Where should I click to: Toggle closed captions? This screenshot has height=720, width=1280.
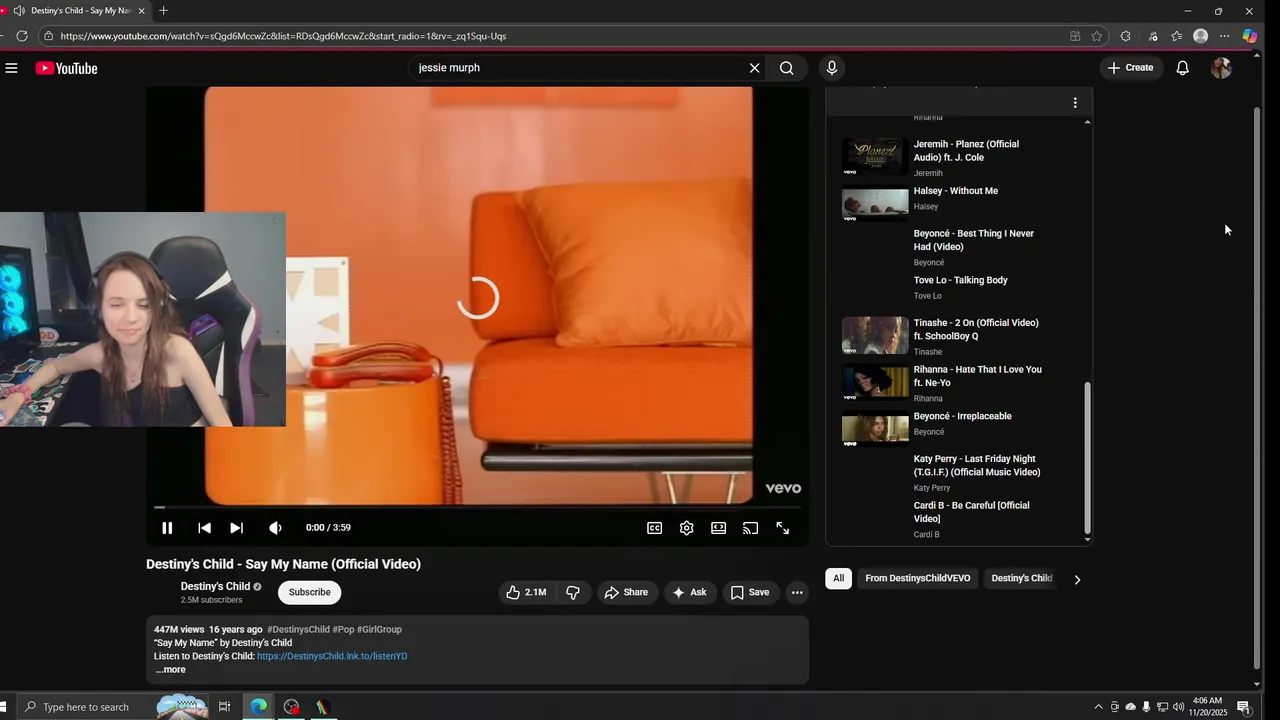[654, 528]
